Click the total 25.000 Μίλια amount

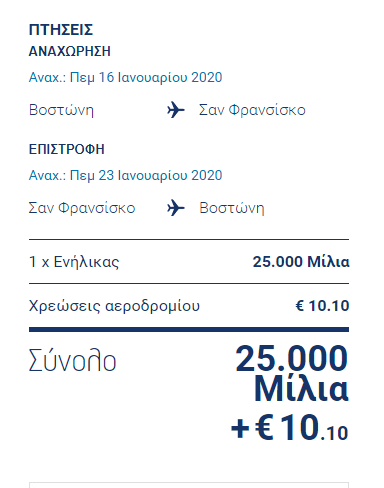pyautogui.click(x=292, y=373)
